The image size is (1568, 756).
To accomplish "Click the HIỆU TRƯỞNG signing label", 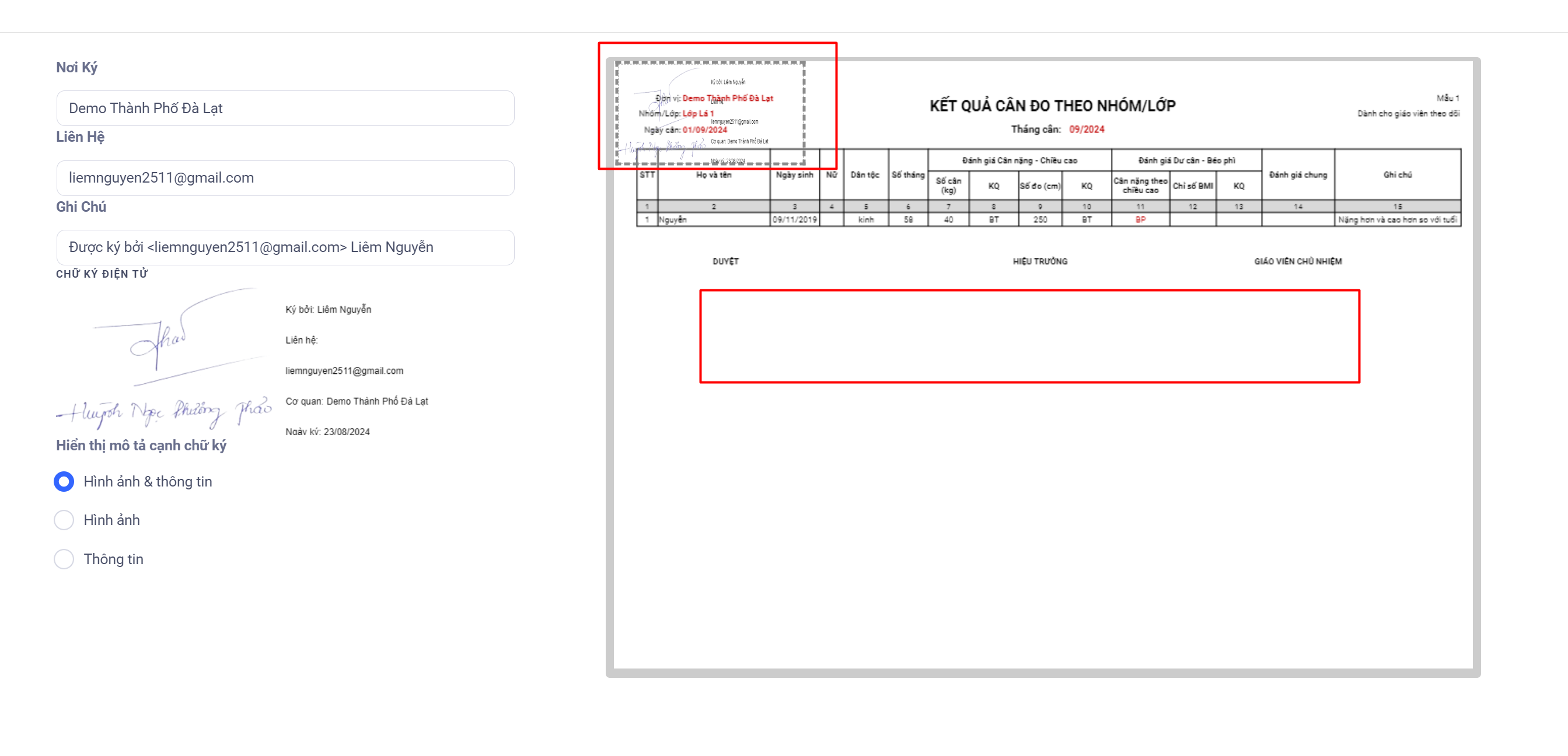I will click(1040, 261).
